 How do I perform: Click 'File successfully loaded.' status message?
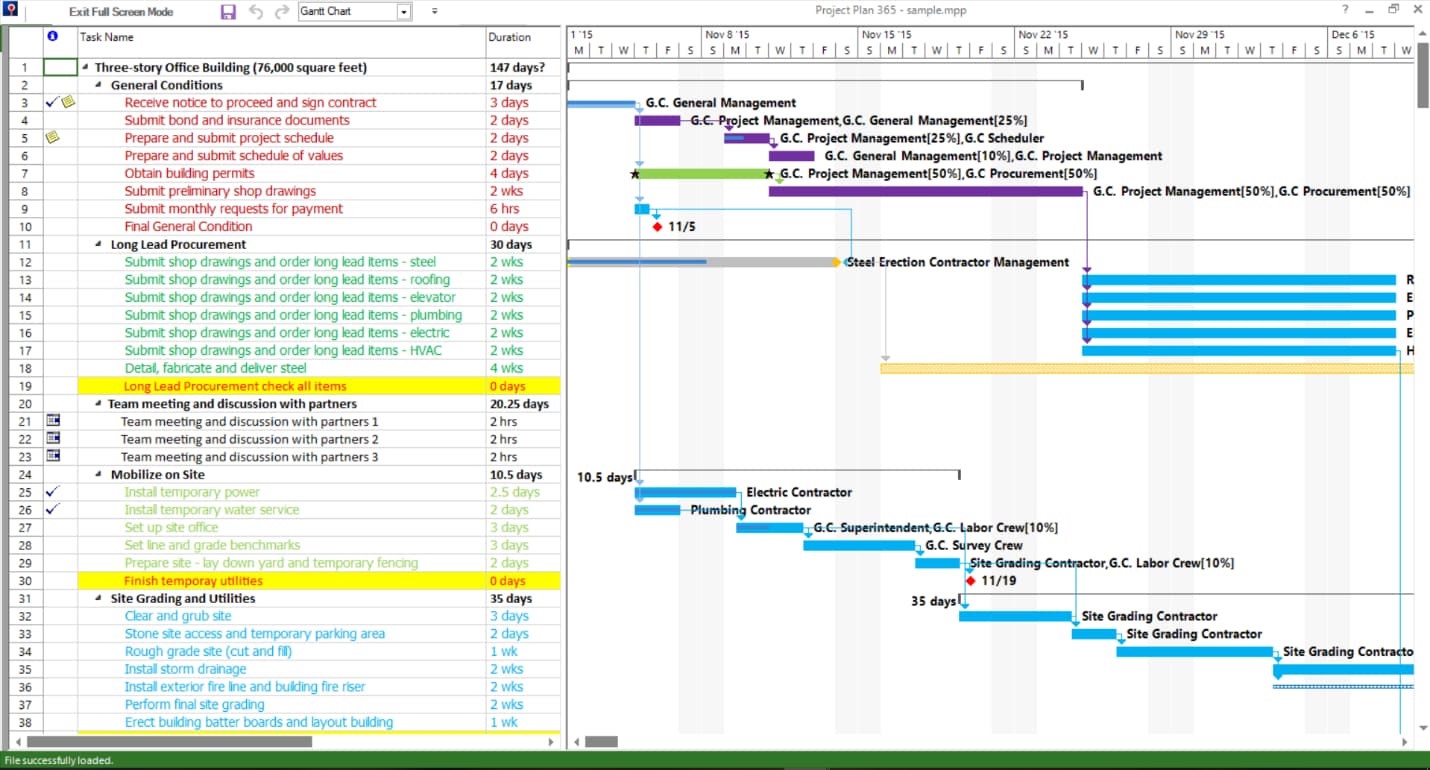59,760
